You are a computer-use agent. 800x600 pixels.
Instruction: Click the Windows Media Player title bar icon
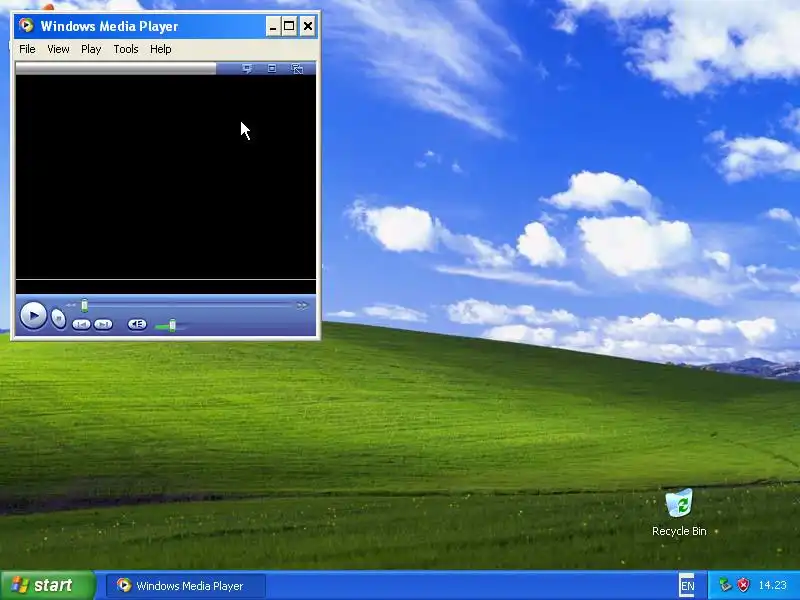tap(27, 25)
